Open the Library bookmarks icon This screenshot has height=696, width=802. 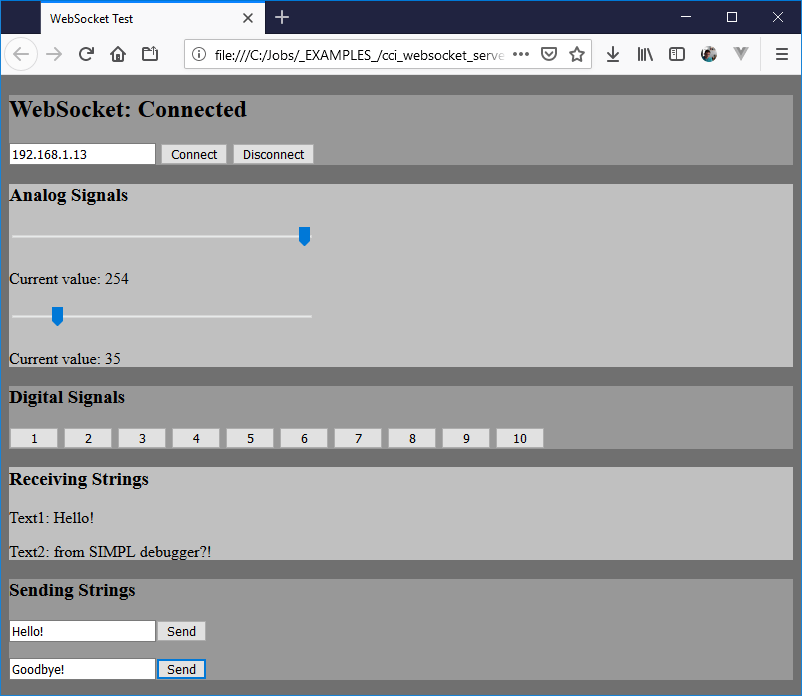pyautogui.click(x=645, y=54)
